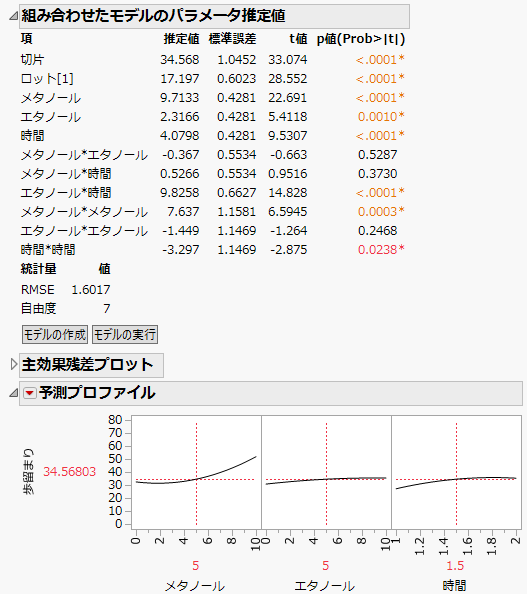The image size is (527, 594).
Task: Click the red メタノール value 5 field
Action: (x=195, y=566)
